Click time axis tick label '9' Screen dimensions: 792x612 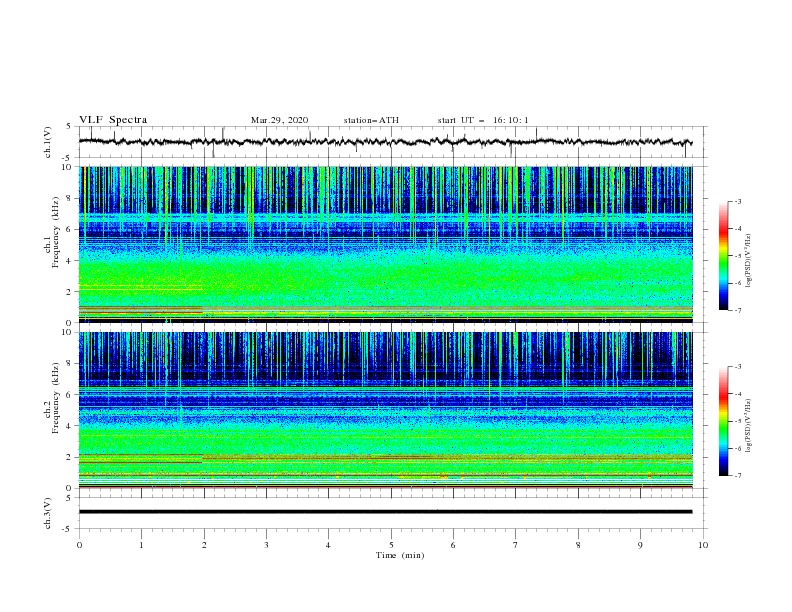(x=640, y=545)
